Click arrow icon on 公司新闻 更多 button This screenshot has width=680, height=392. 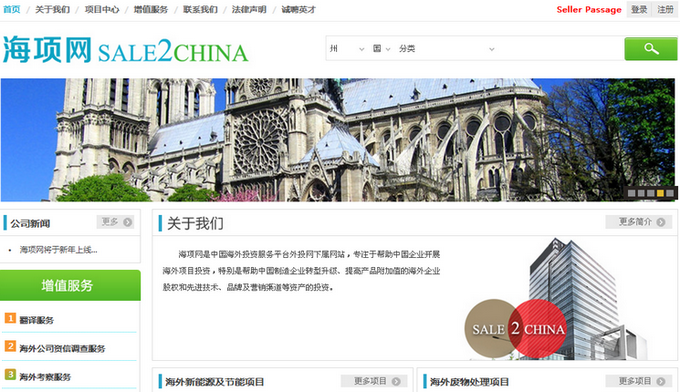click(128, 222)
